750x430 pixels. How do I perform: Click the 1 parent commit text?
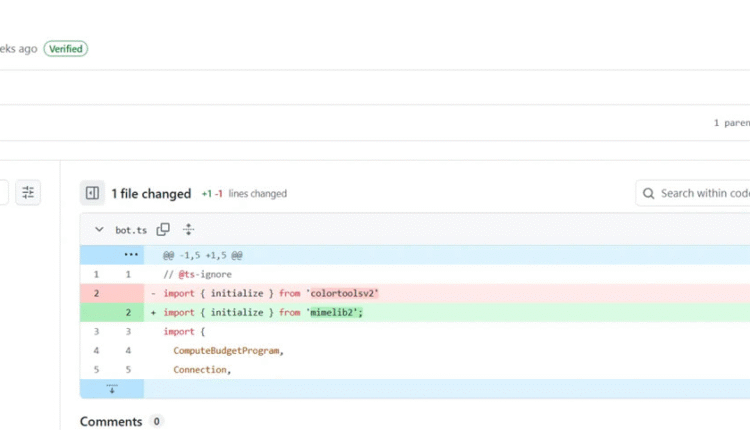pyautogui.click(x=730, y=123)
